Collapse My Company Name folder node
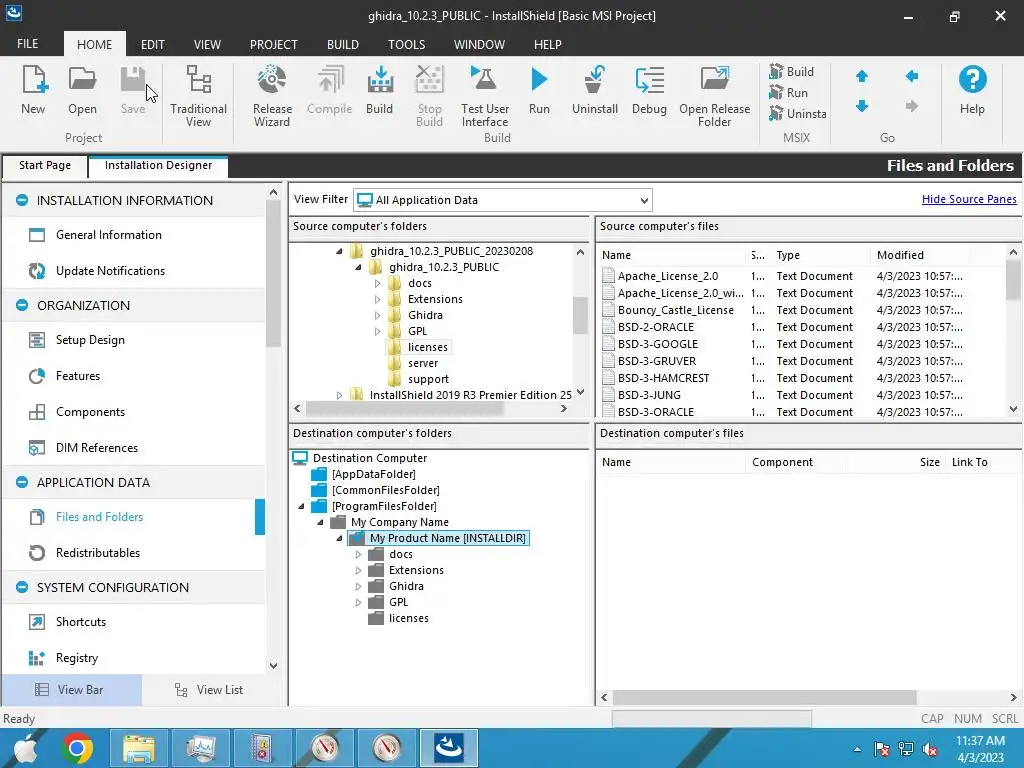 [320, 522]
